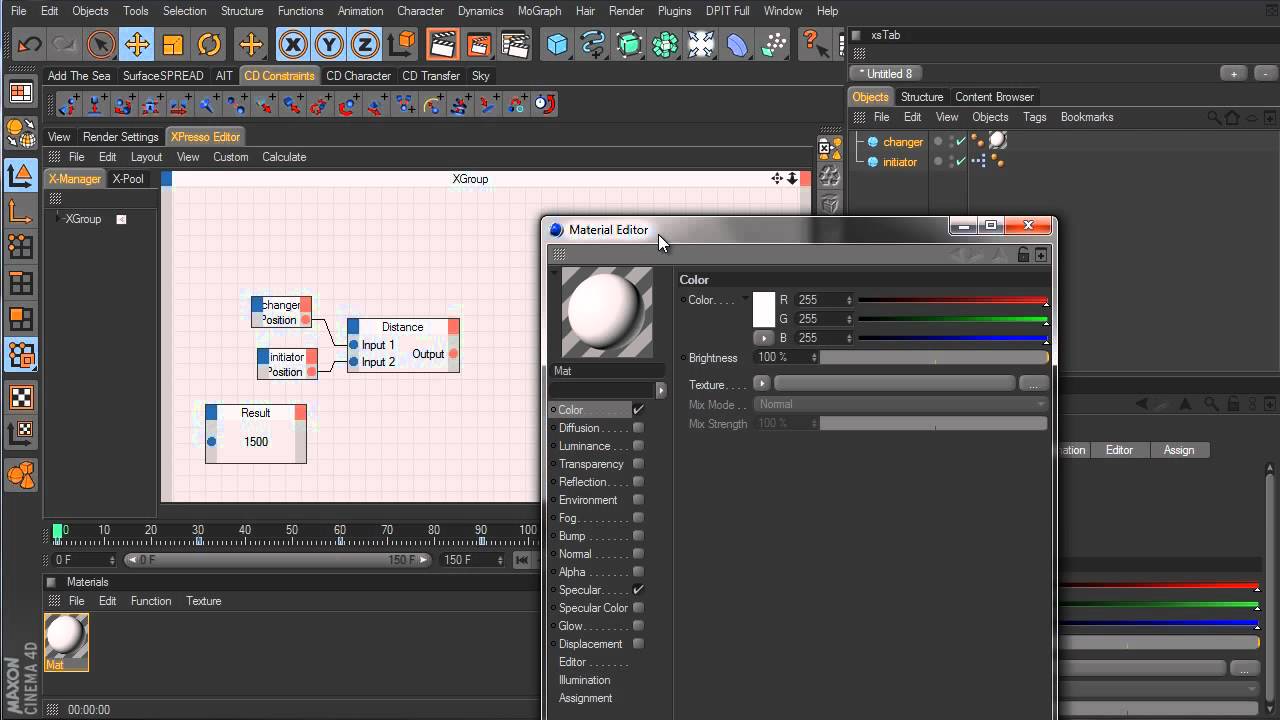Select the Live Selection tool
The width and height of the screenshot is (1280, 720).
tap(101, 44)
